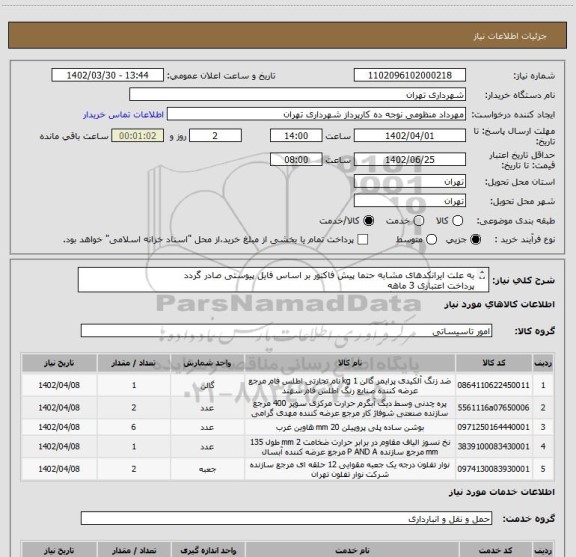Step the description text area spinner arrows
Screen dimensions: 576x557
482,275
